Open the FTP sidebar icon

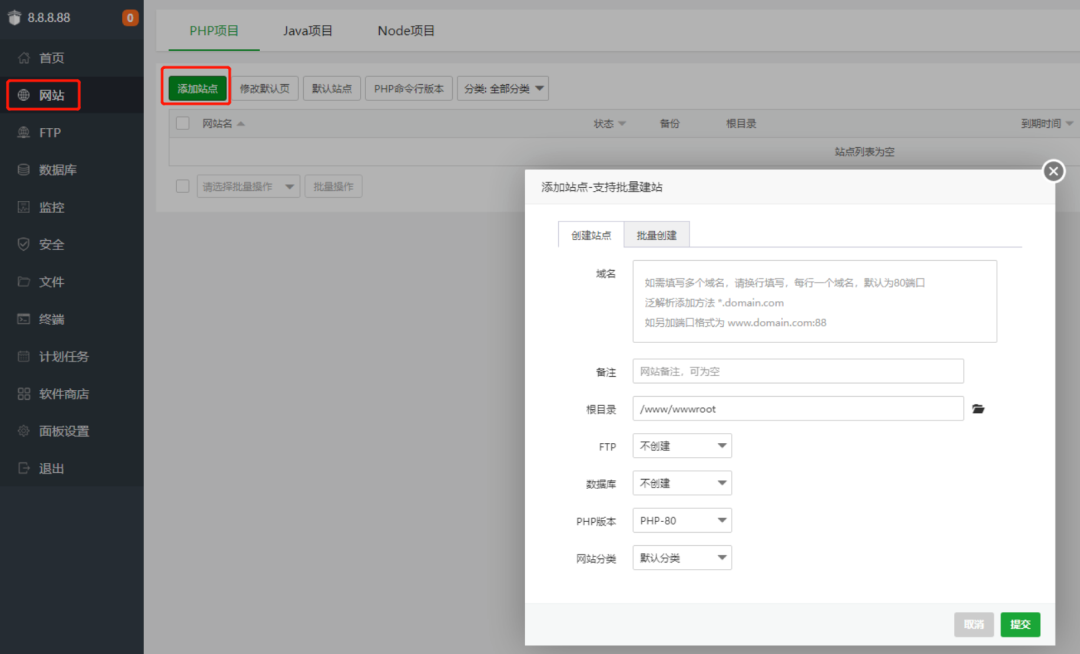[x=24, y=133]
